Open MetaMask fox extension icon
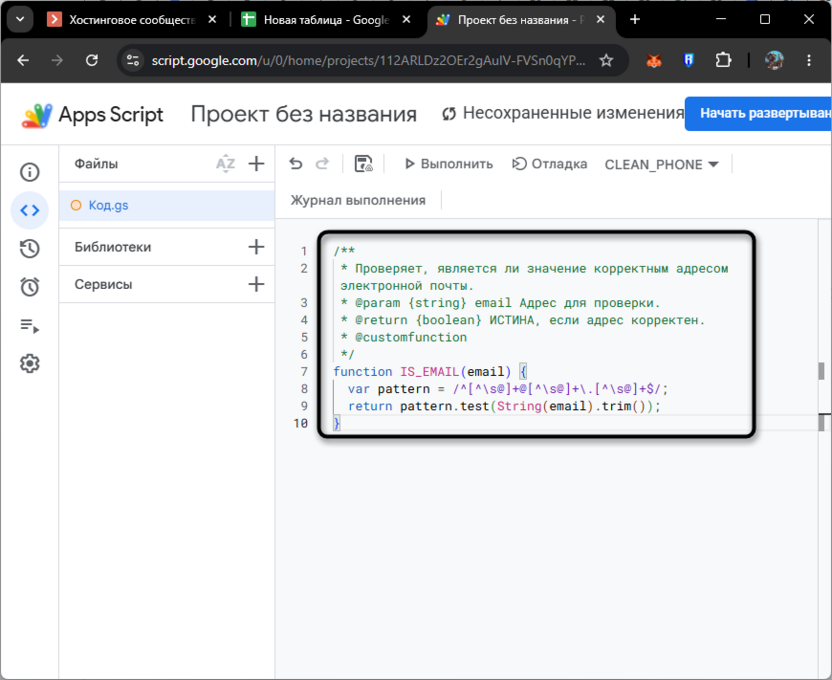 pyautogui.click(x=654, y=60)
